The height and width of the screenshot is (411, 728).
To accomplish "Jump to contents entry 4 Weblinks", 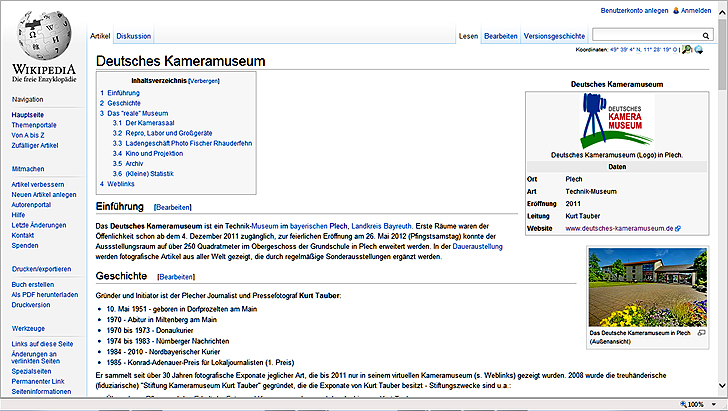I will pos(117,184).
